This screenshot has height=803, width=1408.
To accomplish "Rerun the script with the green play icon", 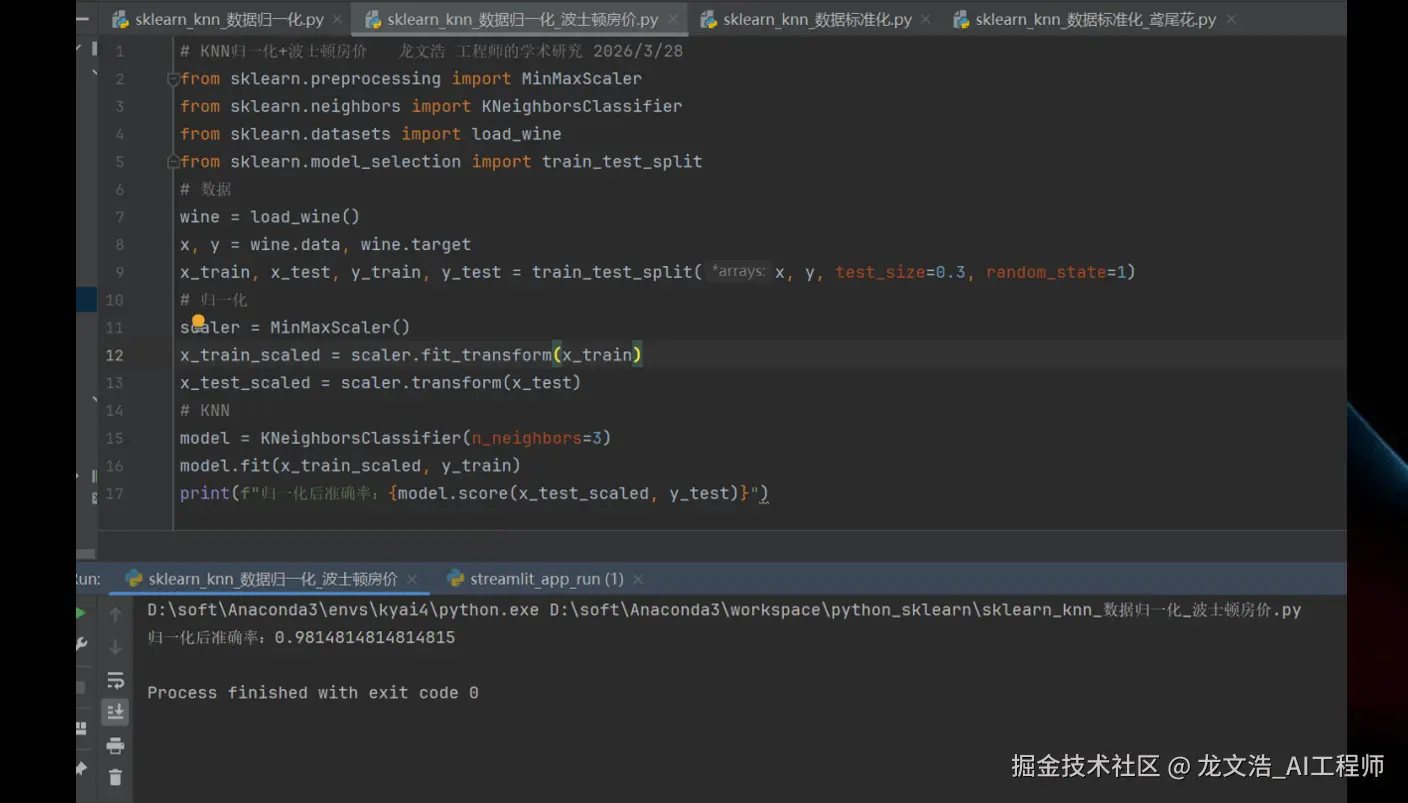I will (82, 613).
